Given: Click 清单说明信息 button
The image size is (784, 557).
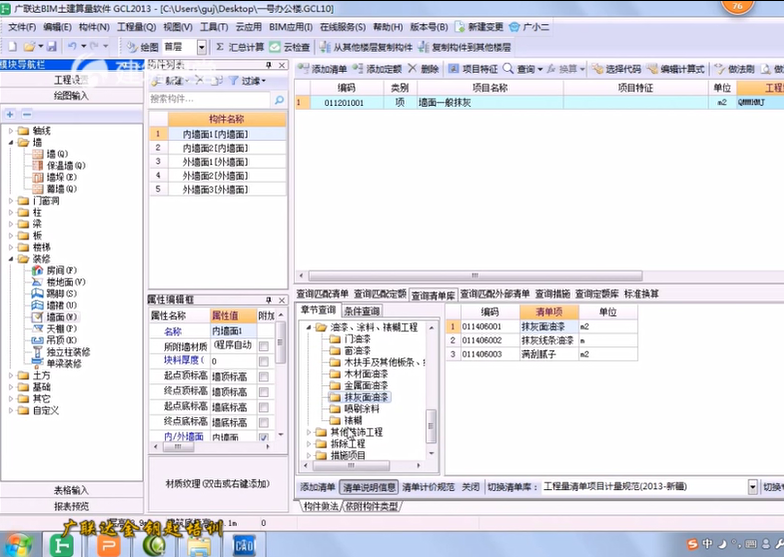Looking at the screenshot, I should coord(369,486).
